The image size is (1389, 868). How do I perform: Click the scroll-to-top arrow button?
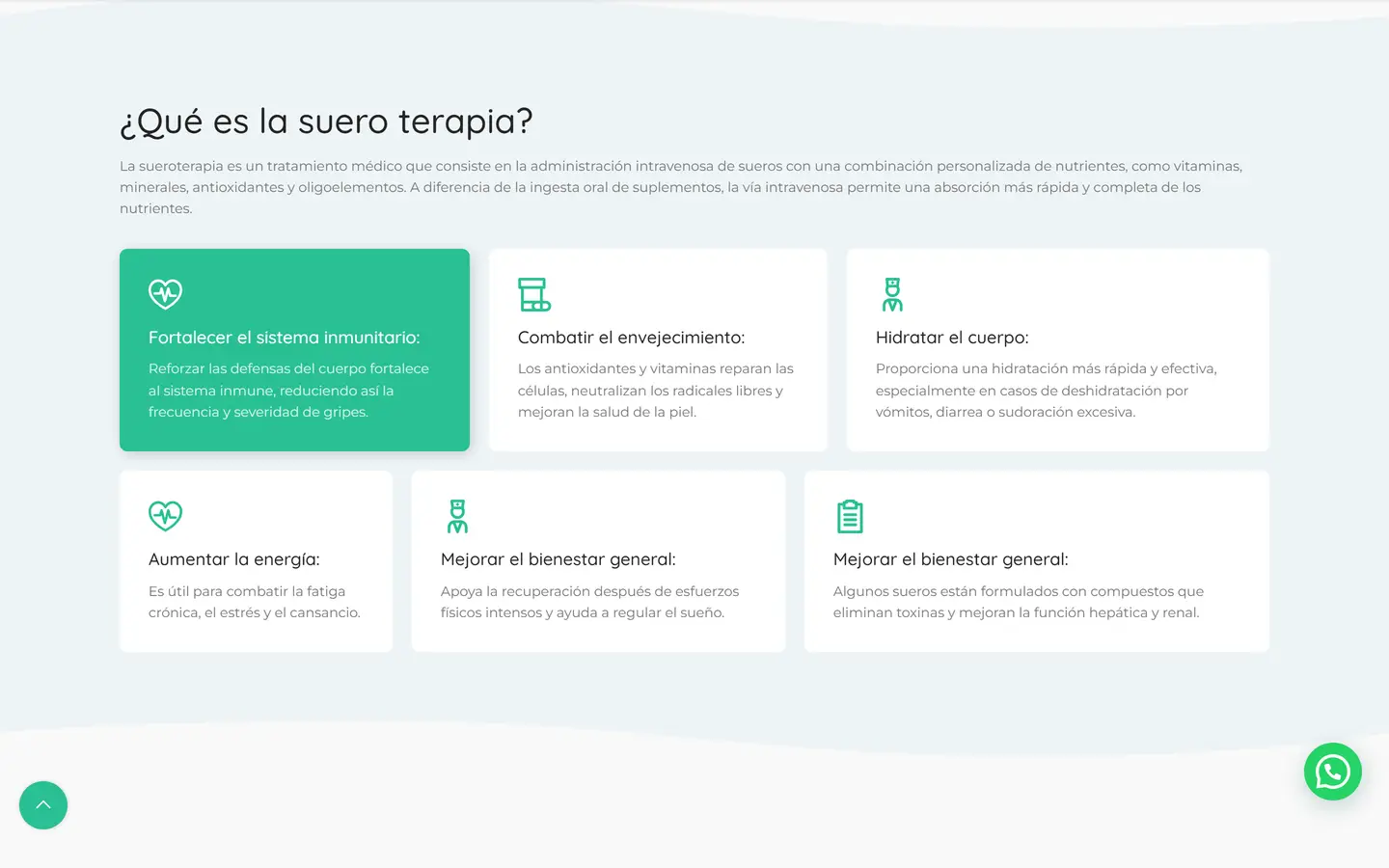(43, 805)
